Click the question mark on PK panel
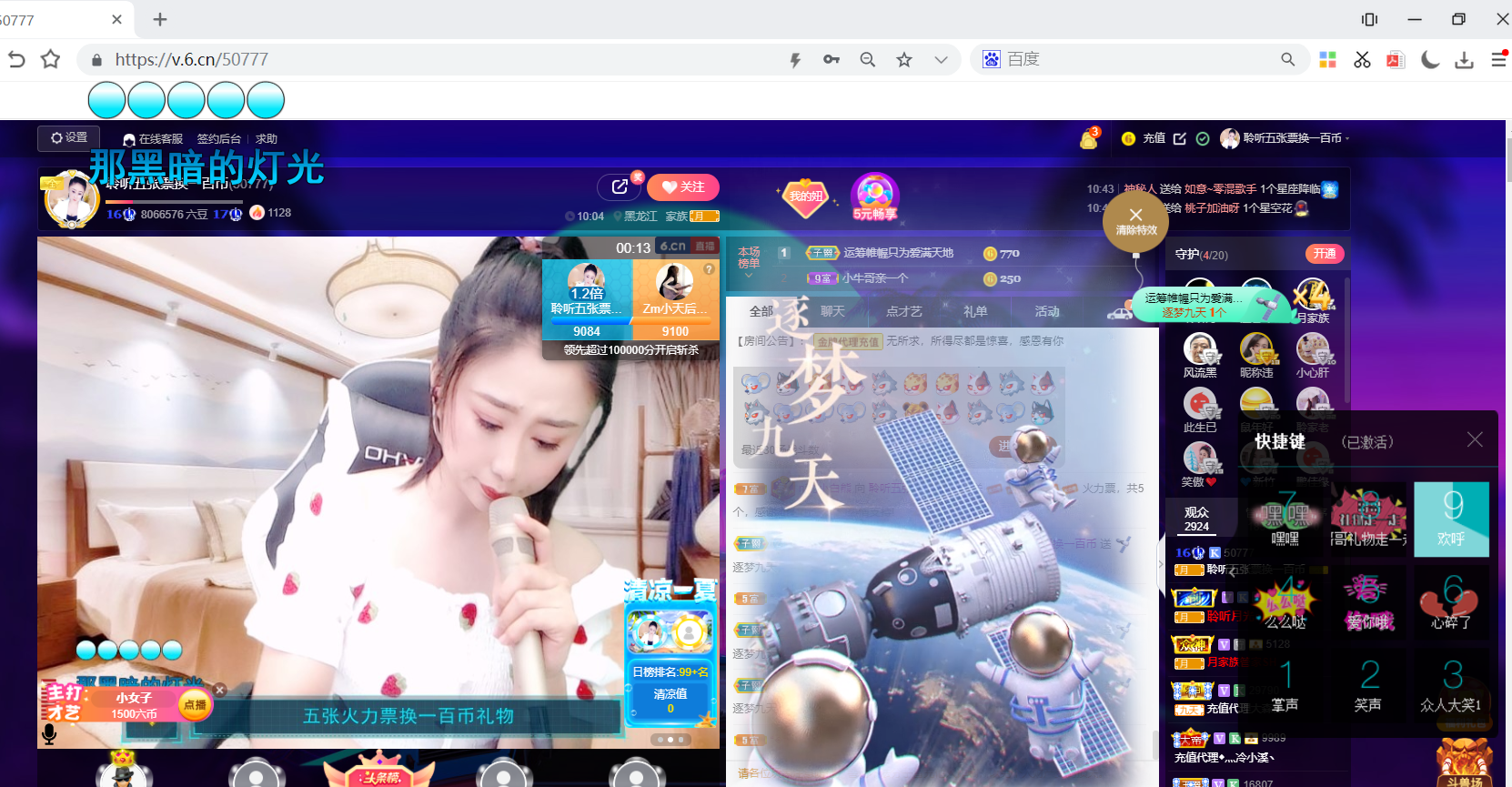 [x=709, y=269]
